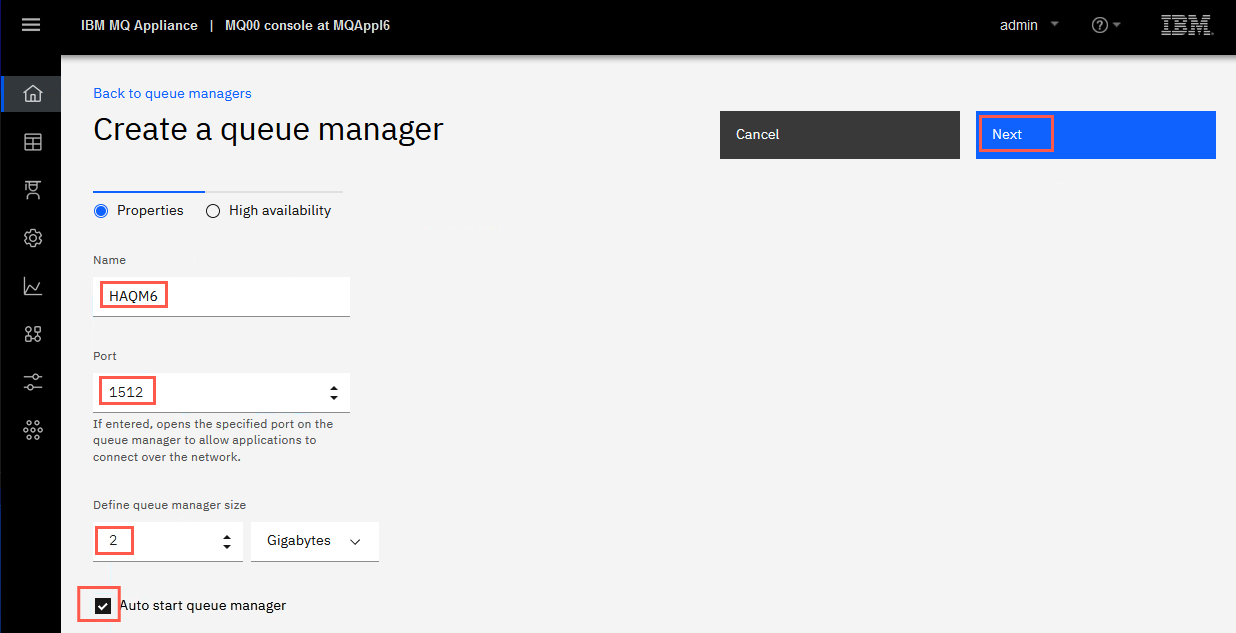Open the connected boxes sidebar icon
This screenshot has height=633, width=1236.
33,334
